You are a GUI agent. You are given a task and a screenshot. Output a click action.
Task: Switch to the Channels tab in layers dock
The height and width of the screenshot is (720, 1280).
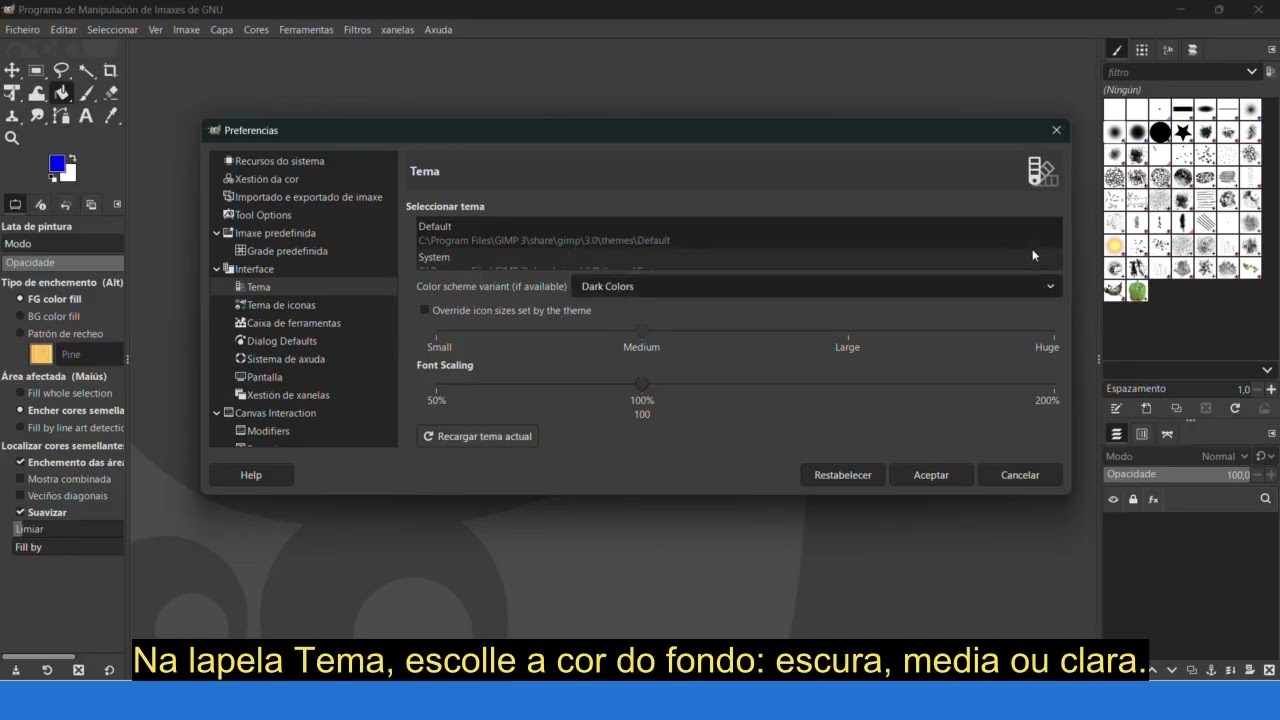(x=1142, y=434)
